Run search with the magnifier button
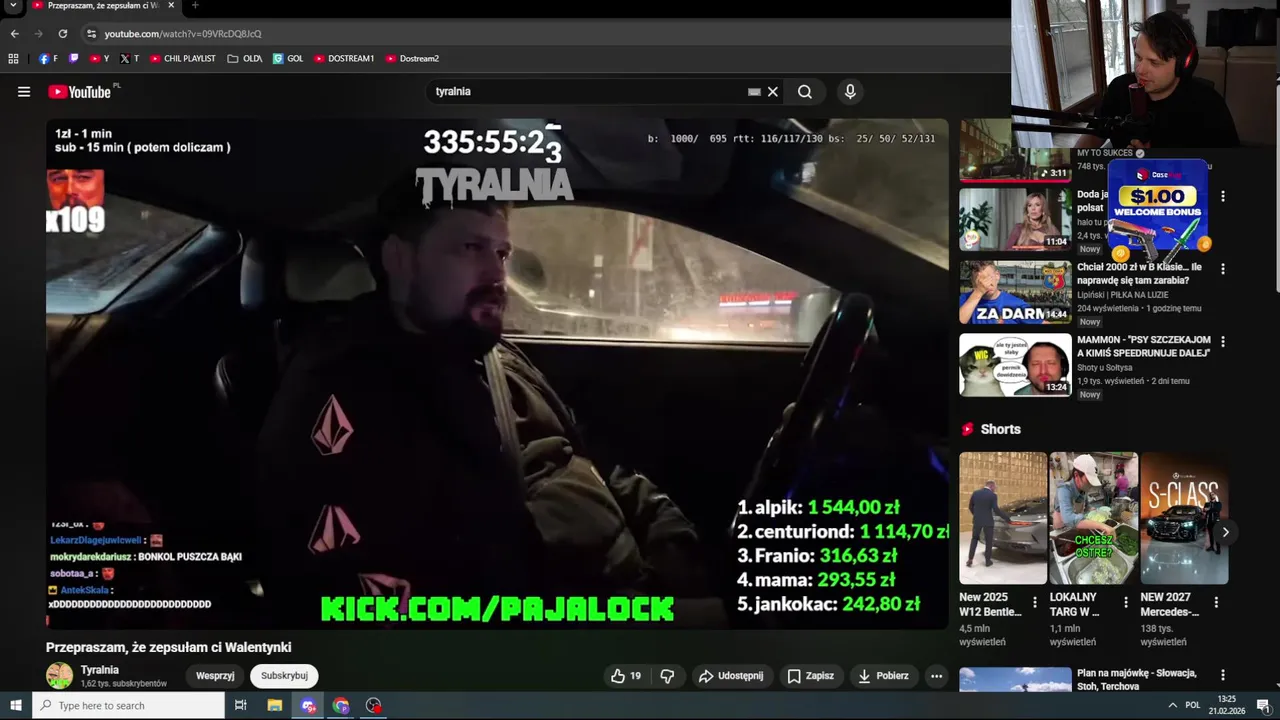Image resolution: width=1280 pixels, height=720 pixels. pos(805,92)
